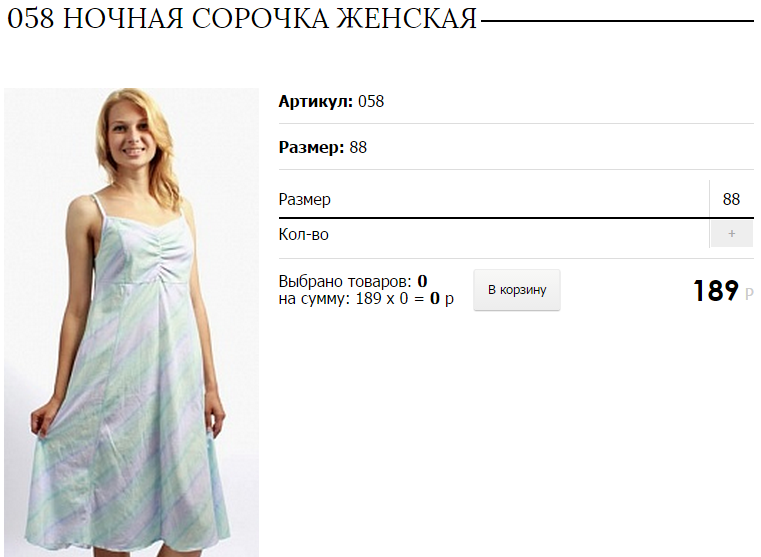
Task: Click the 189 x 0 multiplication text
Action: click(382, 298)
